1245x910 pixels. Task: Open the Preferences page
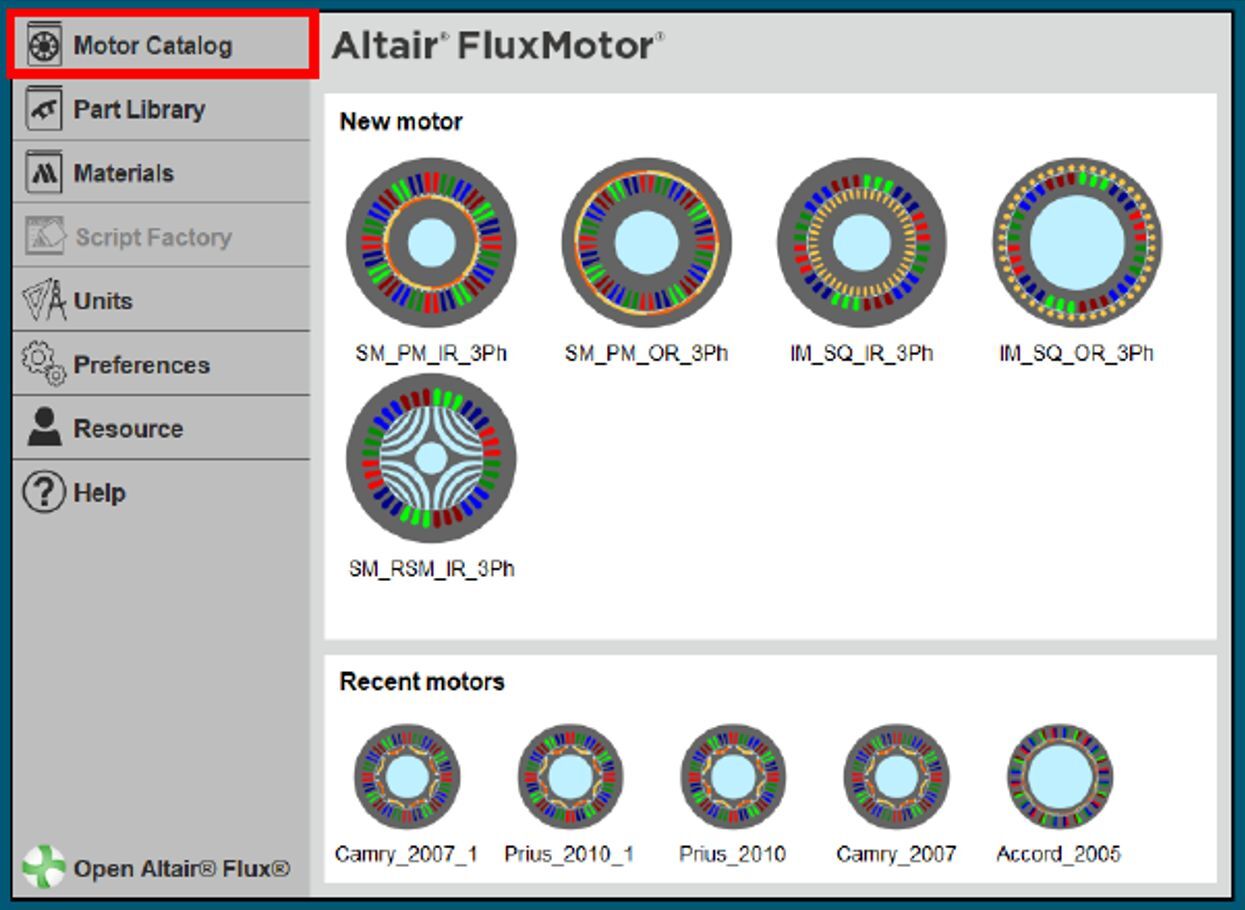(161, 364)
